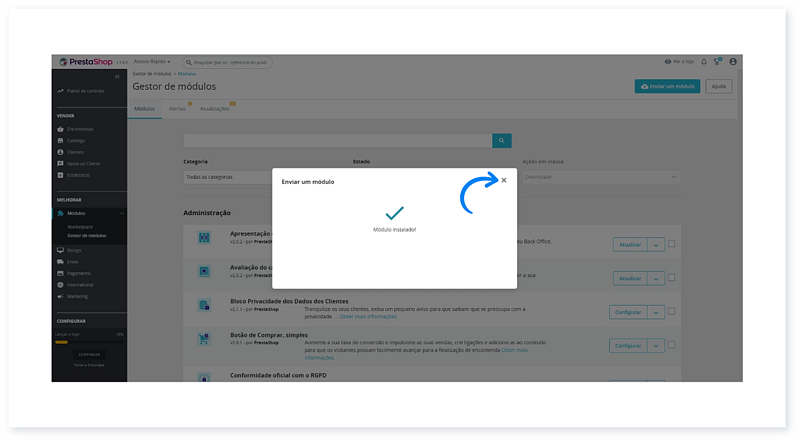800x442 pixels.
Task: Switch to the Atualizações tab
Action: (214, 108)
